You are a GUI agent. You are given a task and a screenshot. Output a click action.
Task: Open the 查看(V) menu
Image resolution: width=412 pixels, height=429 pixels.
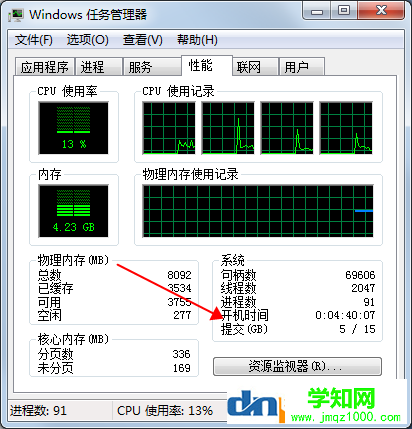143,40
